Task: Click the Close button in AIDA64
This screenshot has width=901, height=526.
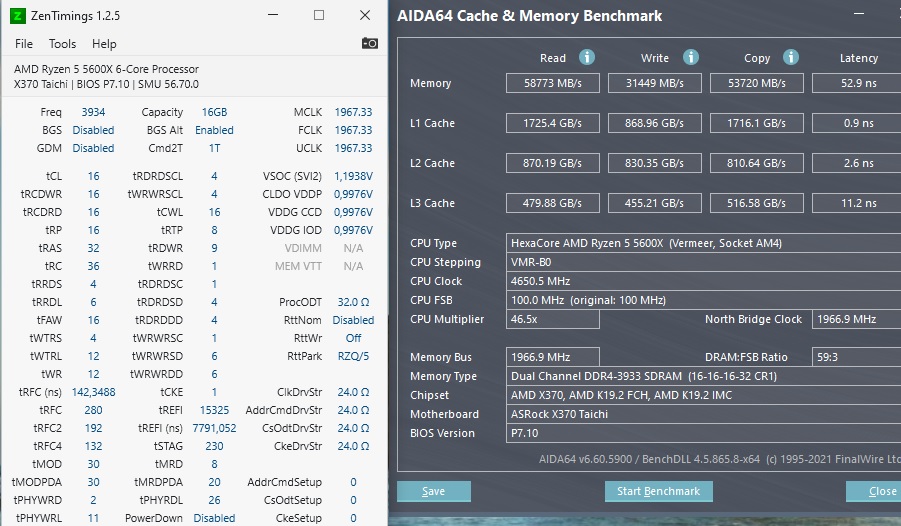Action: [x=873, y=492]
